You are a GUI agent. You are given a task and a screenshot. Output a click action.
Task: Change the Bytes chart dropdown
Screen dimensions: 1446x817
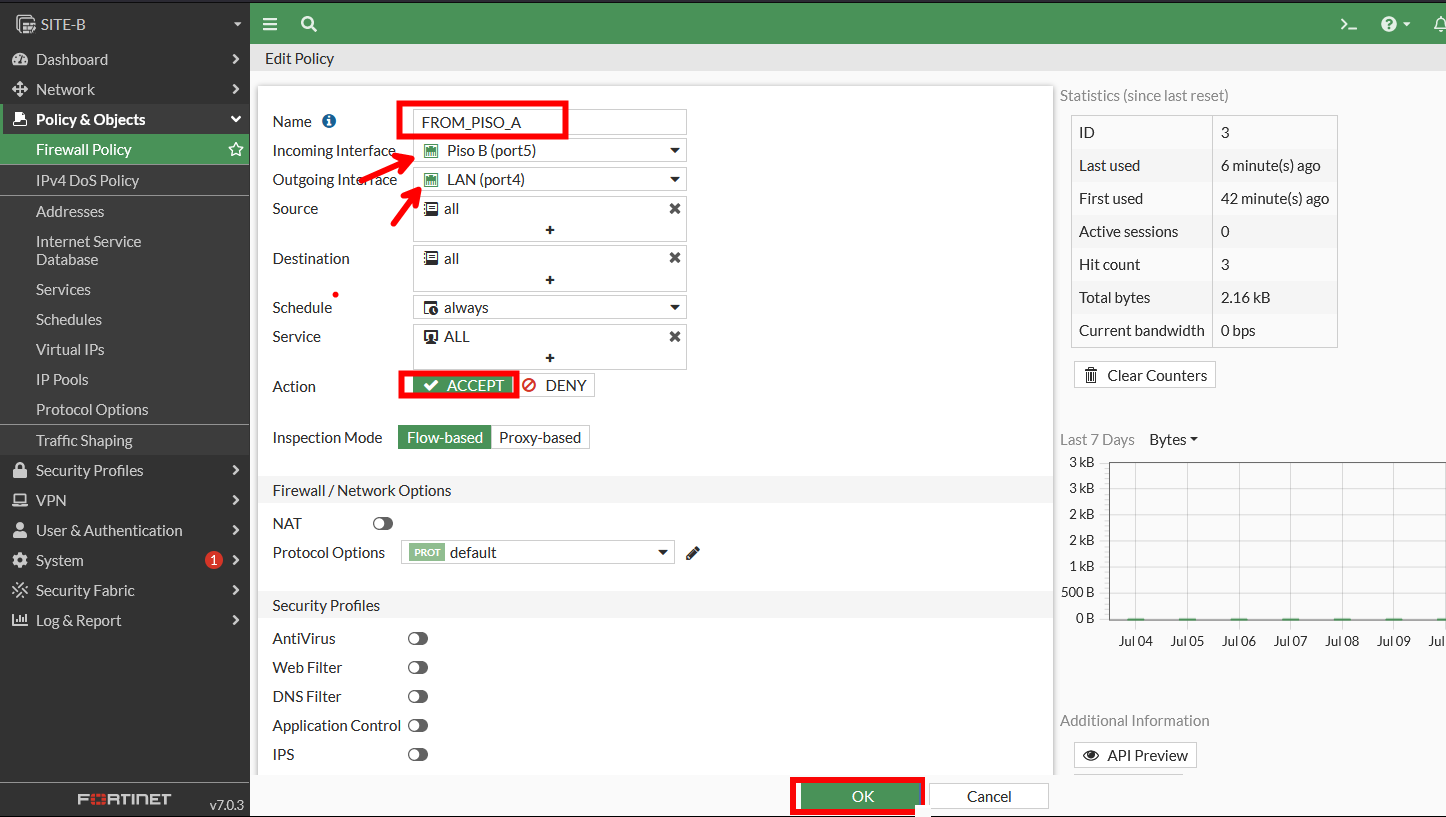click(1173, 440)
